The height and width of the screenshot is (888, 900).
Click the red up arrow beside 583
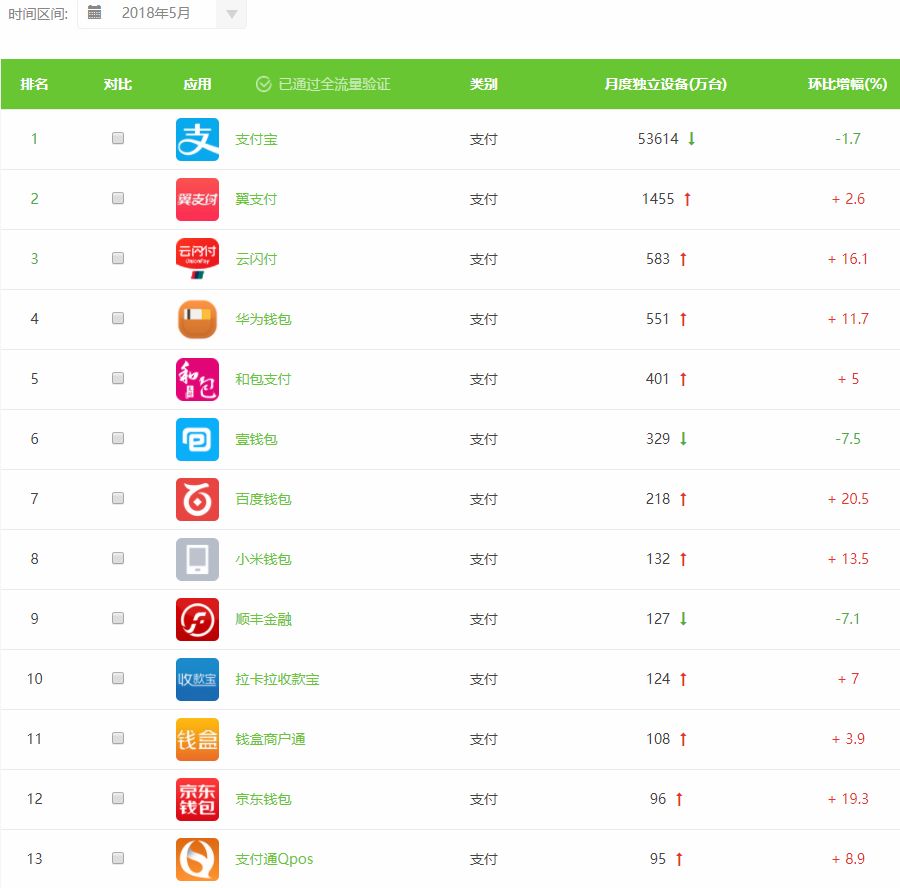point(683,259)
